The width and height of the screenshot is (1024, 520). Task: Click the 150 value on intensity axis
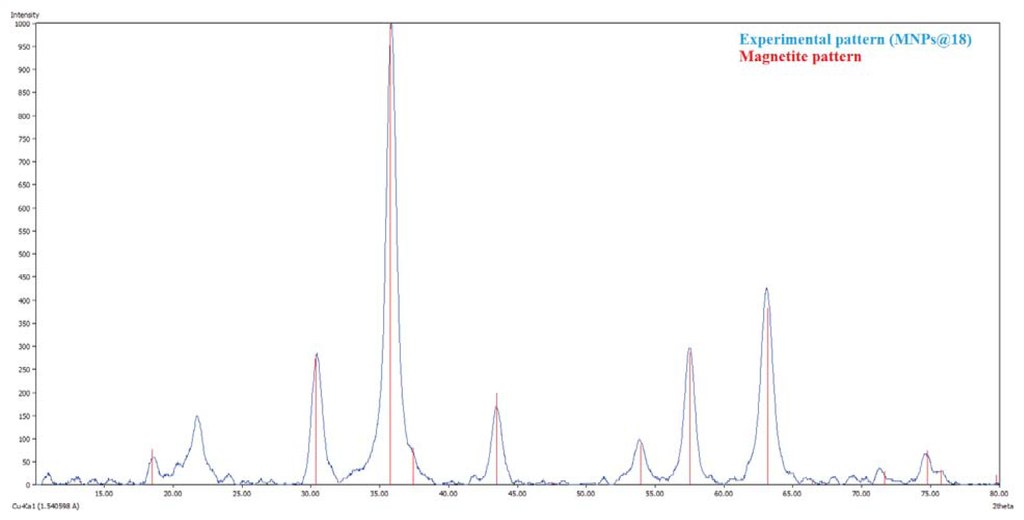[x=25, y=416]
